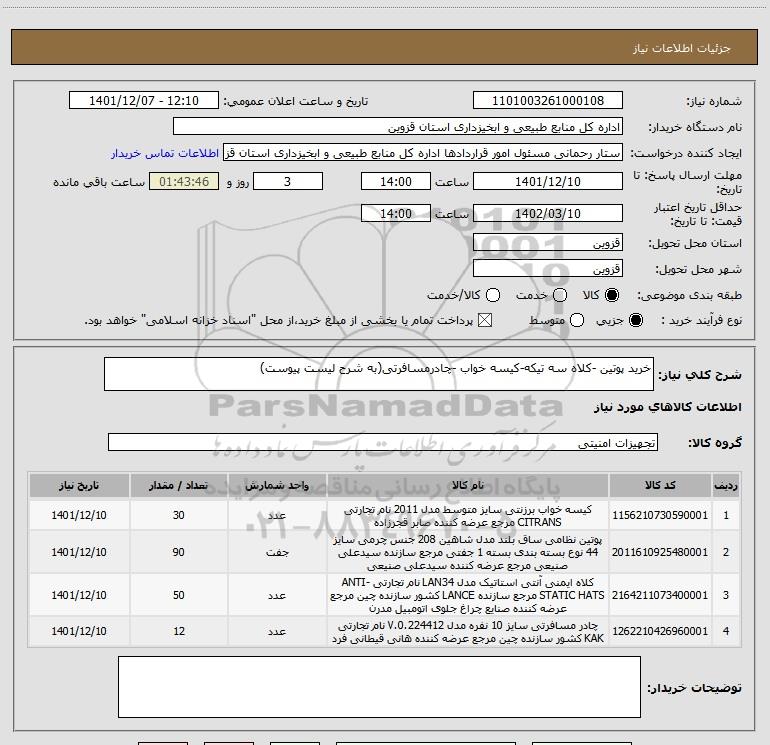770x745 pixels.
Task: Click the response deadline 14:00 time field
Action: point(396,181)
